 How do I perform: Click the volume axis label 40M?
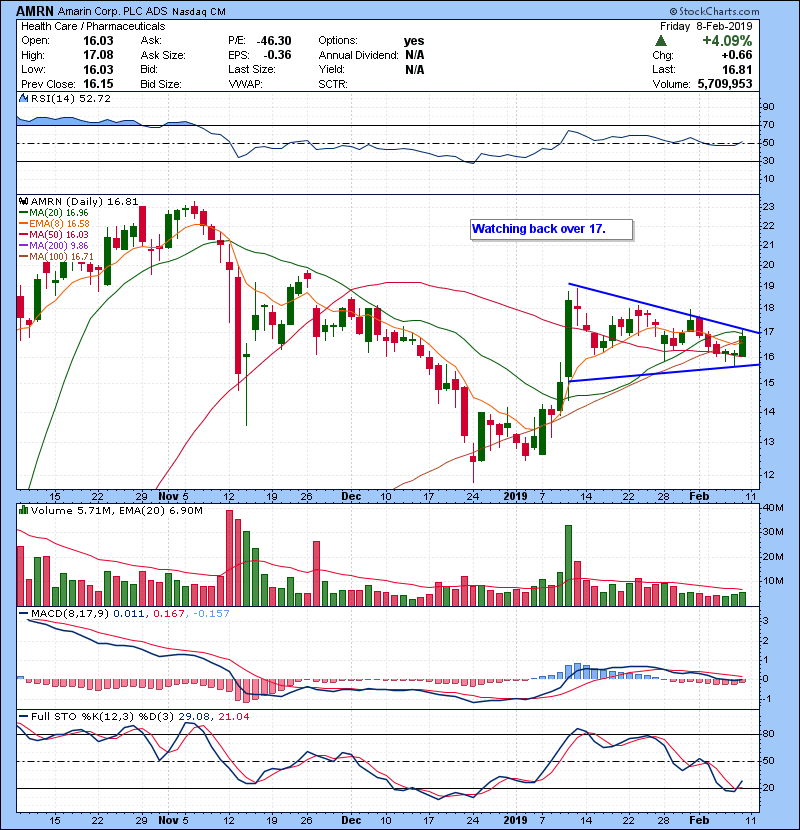tap(773, 508)
